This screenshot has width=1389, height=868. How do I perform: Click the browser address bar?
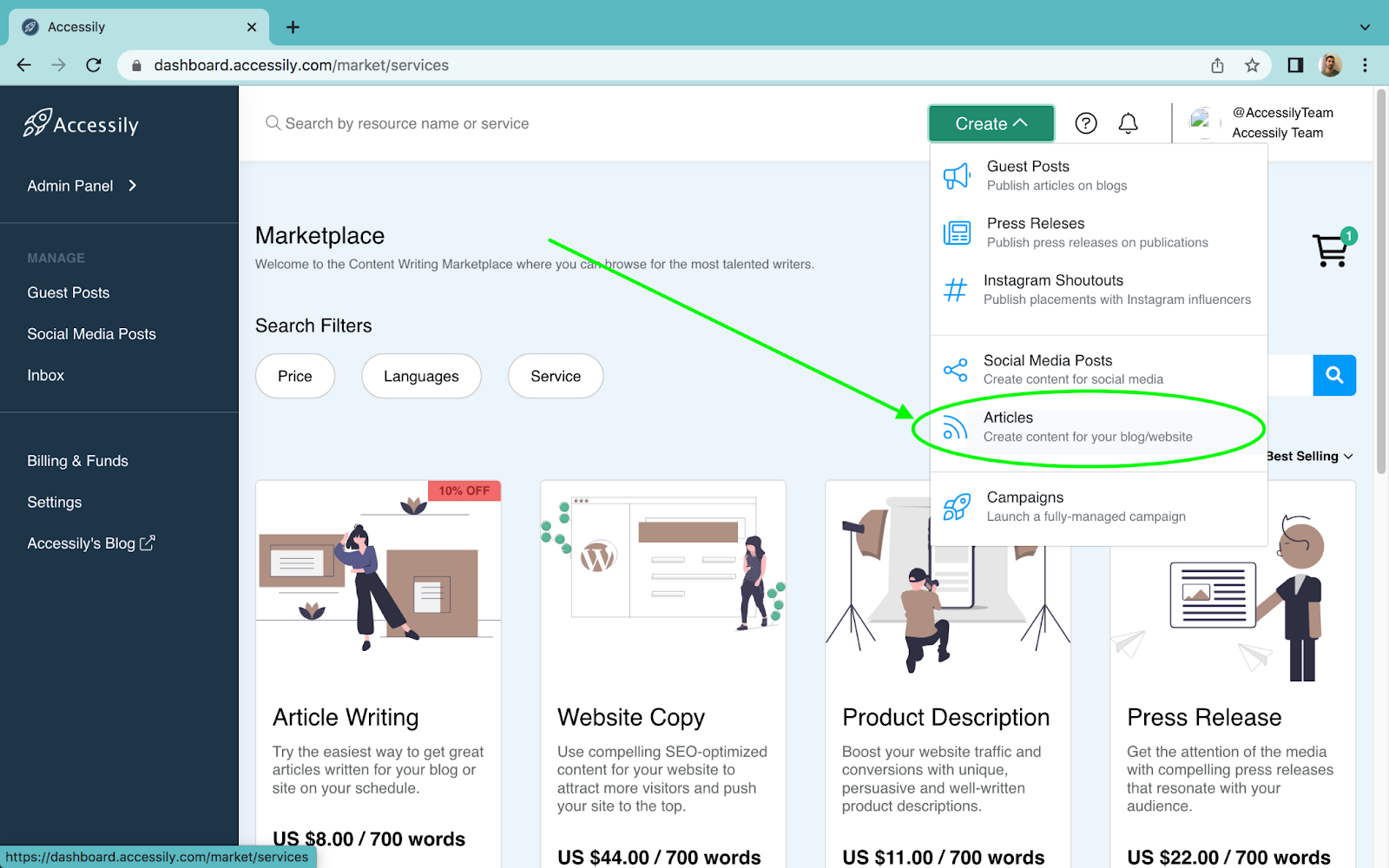pyautogui.click(x=677, y=65)
